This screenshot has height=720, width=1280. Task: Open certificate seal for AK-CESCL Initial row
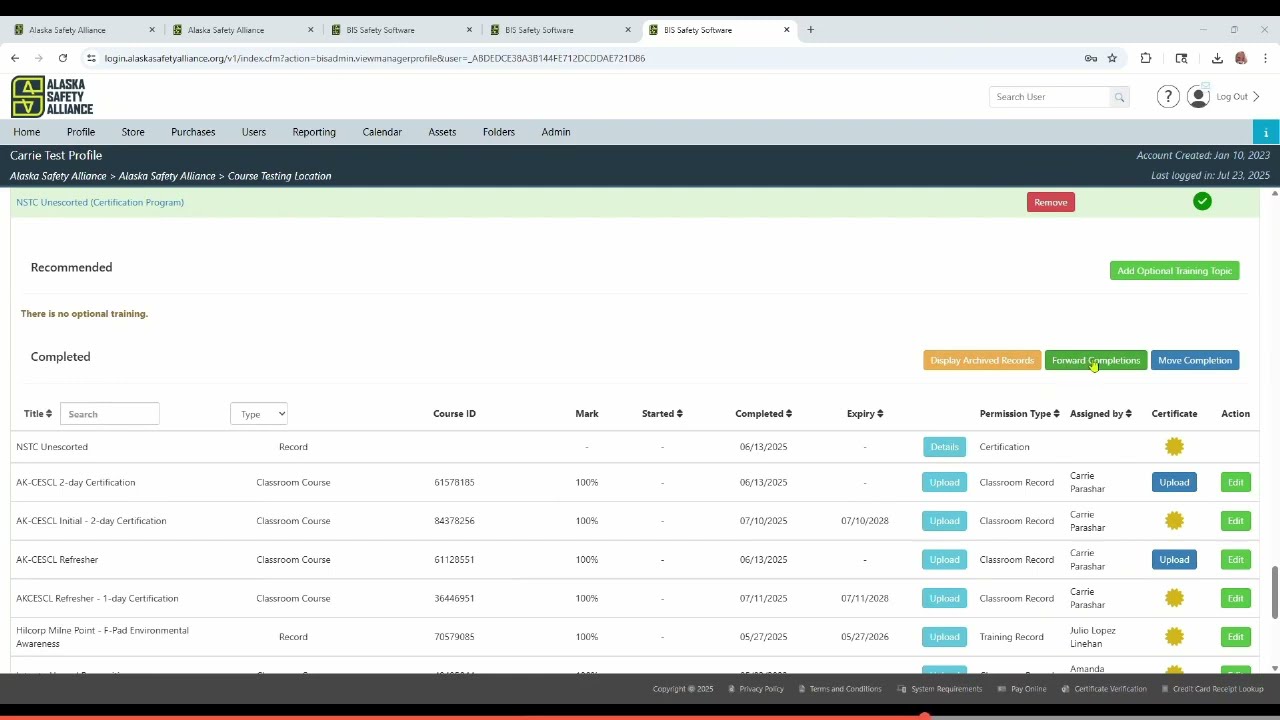tap(1174, 521)
